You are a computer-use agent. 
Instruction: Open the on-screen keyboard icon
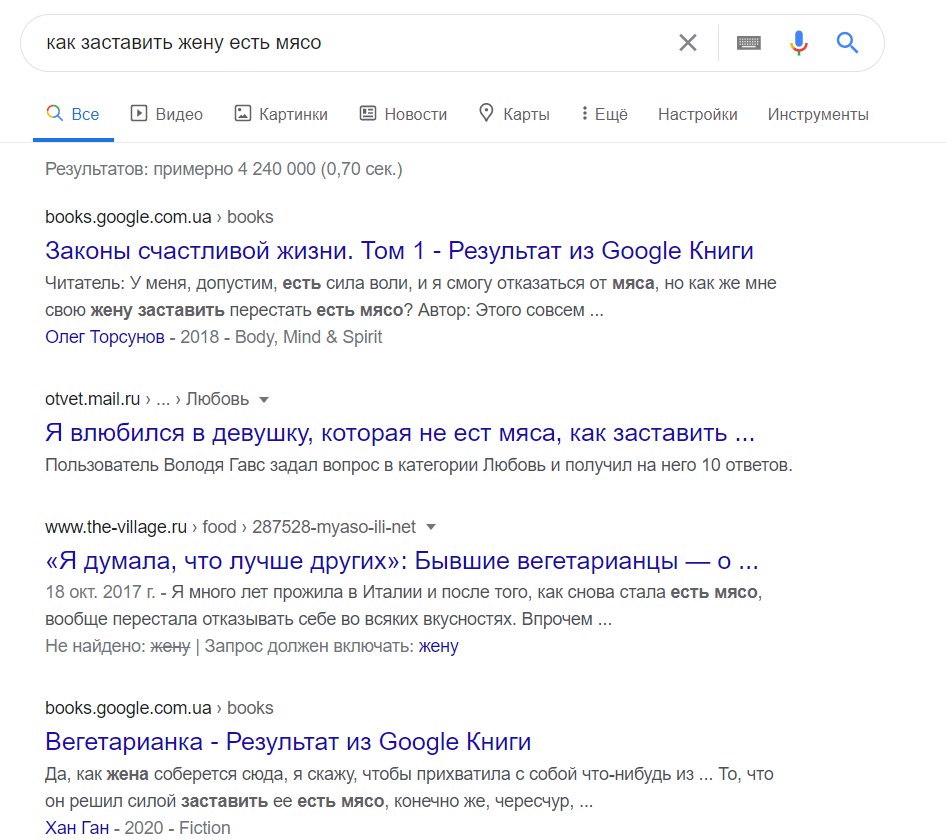coord(749,43)
